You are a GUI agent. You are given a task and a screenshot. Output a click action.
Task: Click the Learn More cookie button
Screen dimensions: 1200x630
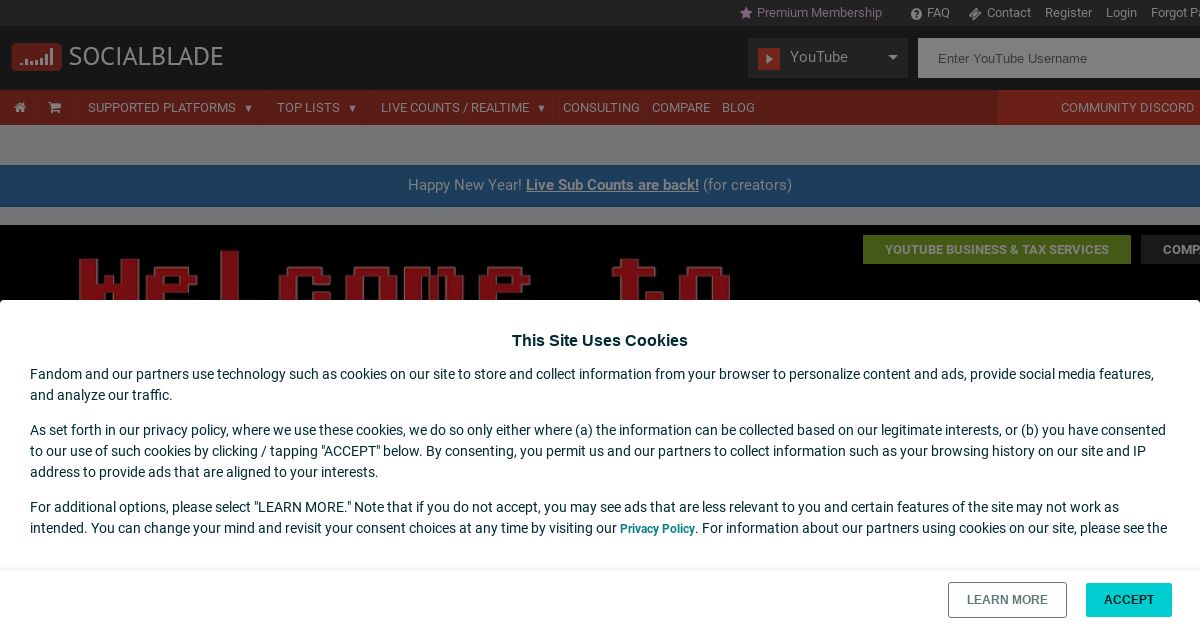pyautogui.click(x=1007, y=600)
